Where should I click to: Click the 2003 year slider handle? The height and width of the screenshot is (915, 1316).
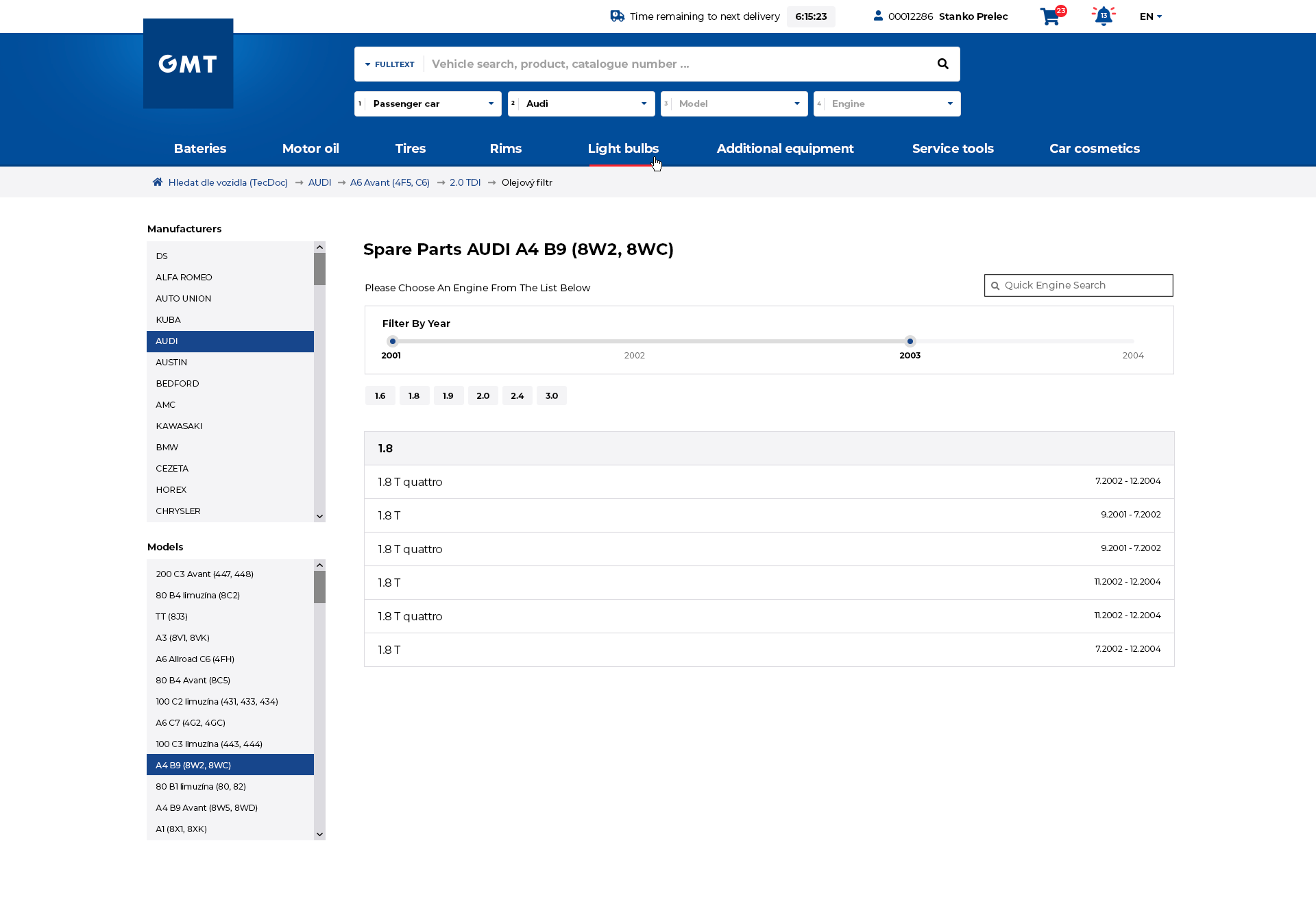click(x=910, y=341)
